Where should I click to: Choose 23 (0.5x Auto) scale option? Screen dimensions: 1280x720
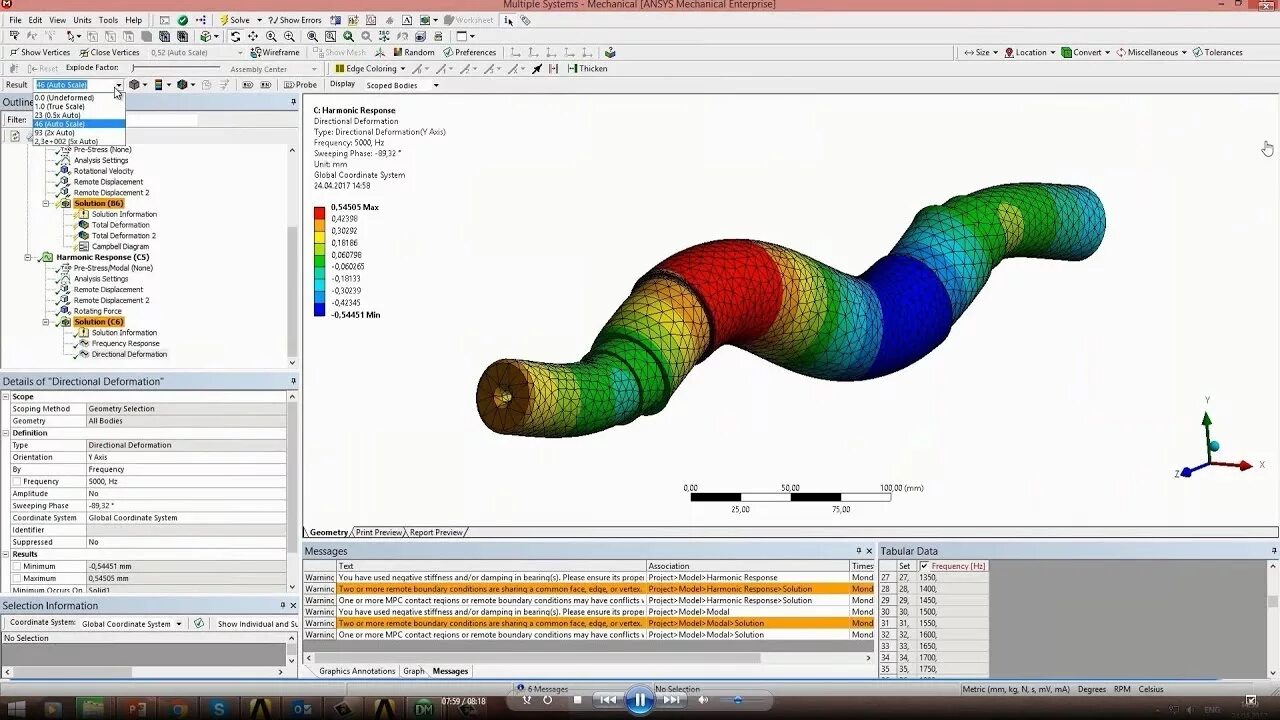(79, 115)
